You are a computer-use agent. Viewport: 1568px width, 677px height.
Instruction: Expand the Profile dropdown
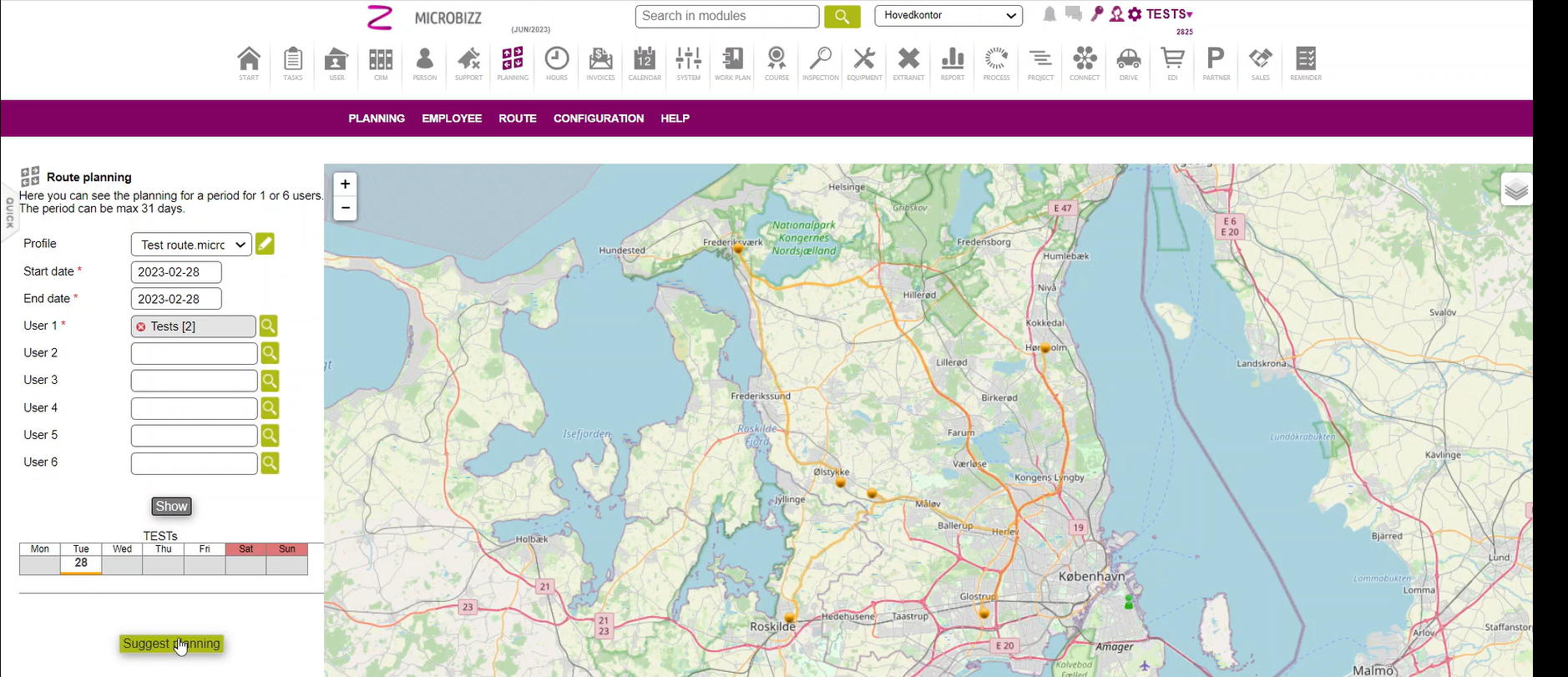click(191, 245)
